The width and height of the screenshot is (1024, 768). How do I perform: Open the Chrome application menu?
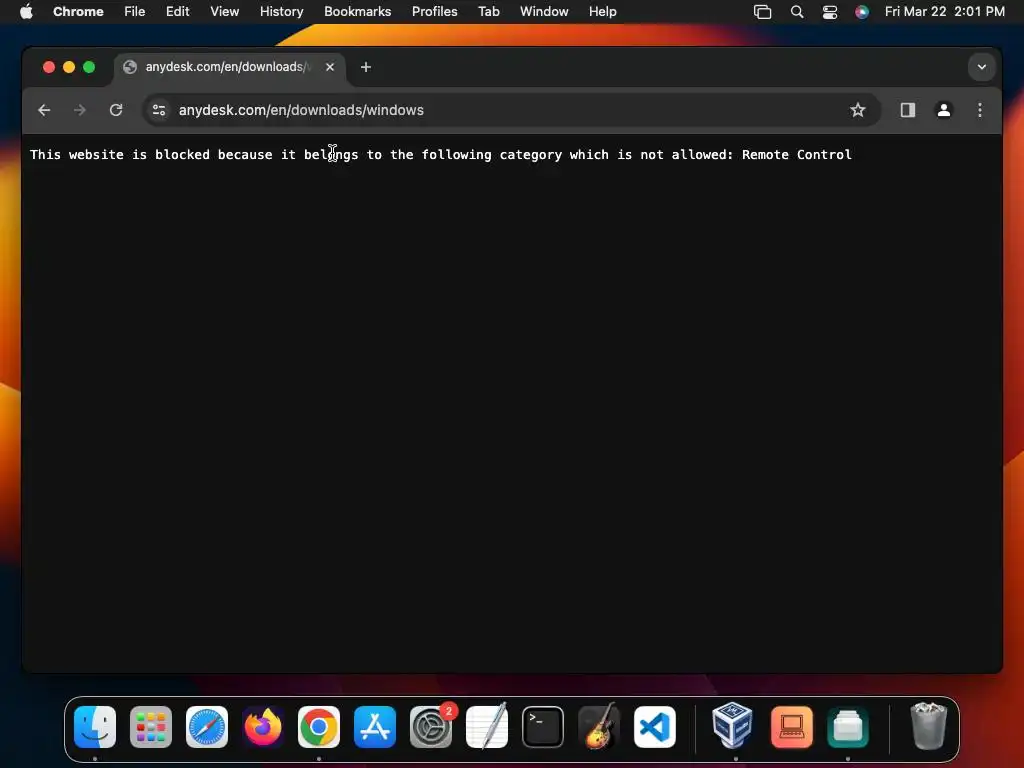tap(78, 12)
